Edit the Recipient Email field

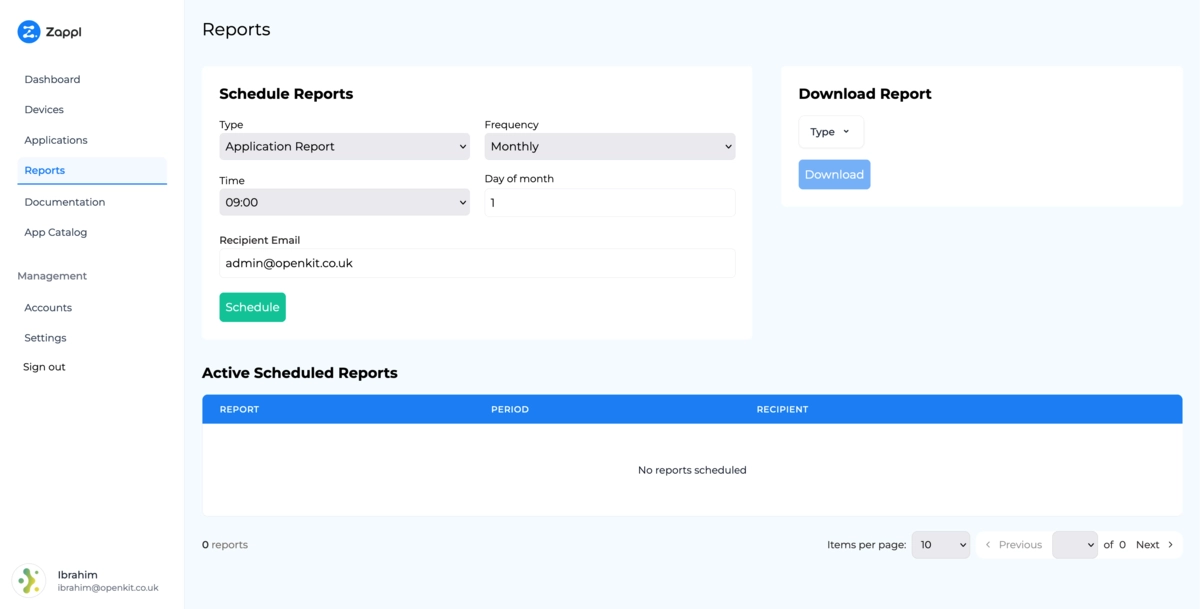pyautogui.click(x=477, y=263)
